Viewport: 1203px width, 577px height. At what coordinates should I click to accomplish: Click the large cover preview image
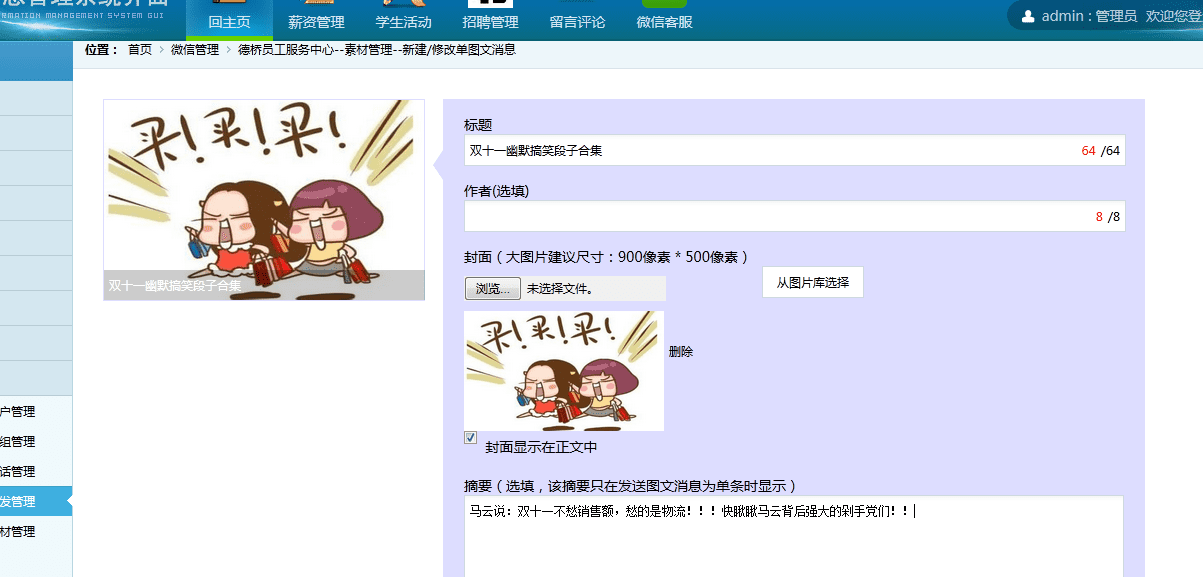264,199
